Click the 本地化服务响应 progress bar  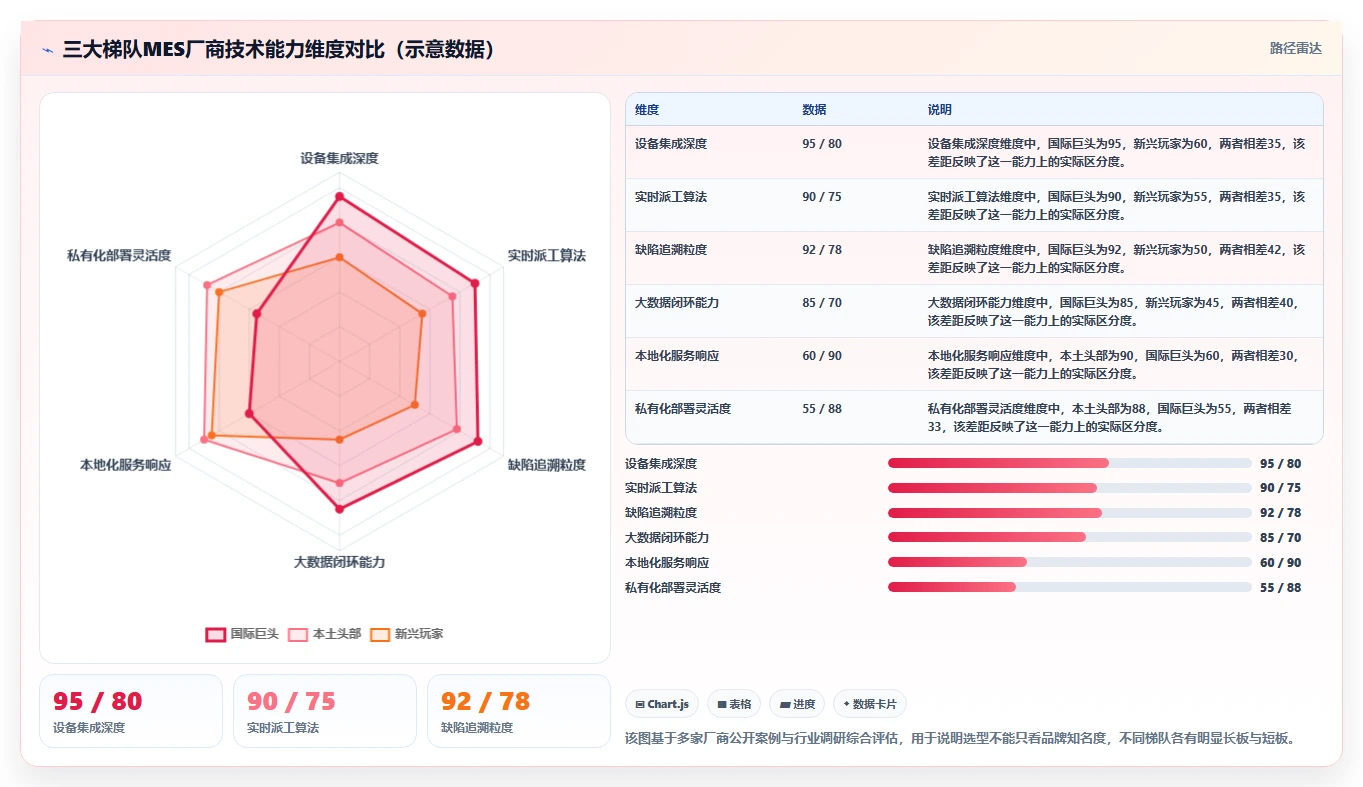point(1070,562)
